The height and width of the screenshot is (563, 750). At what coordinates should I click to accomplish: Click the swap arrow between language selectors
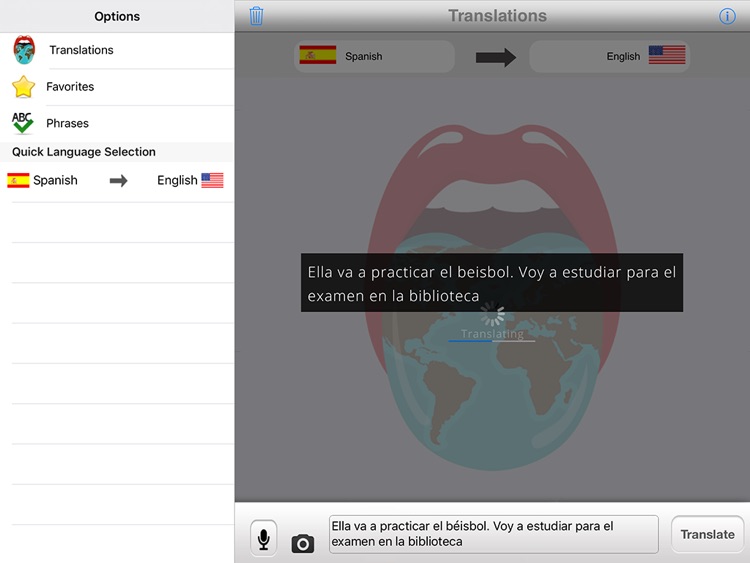495,57
